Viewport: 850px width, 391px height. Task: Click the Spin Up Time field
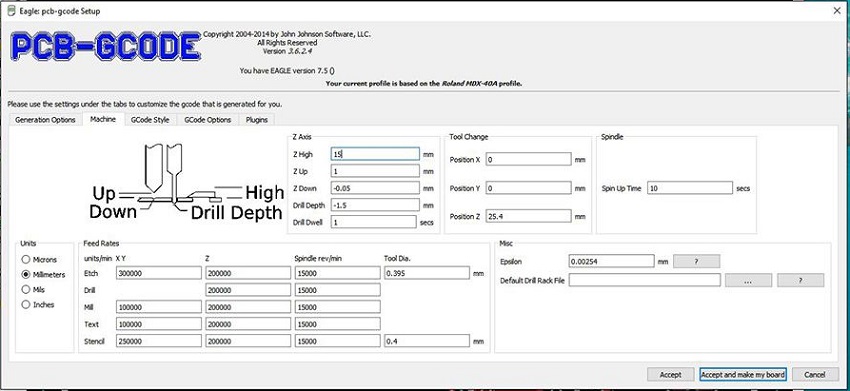coord(690,188)
